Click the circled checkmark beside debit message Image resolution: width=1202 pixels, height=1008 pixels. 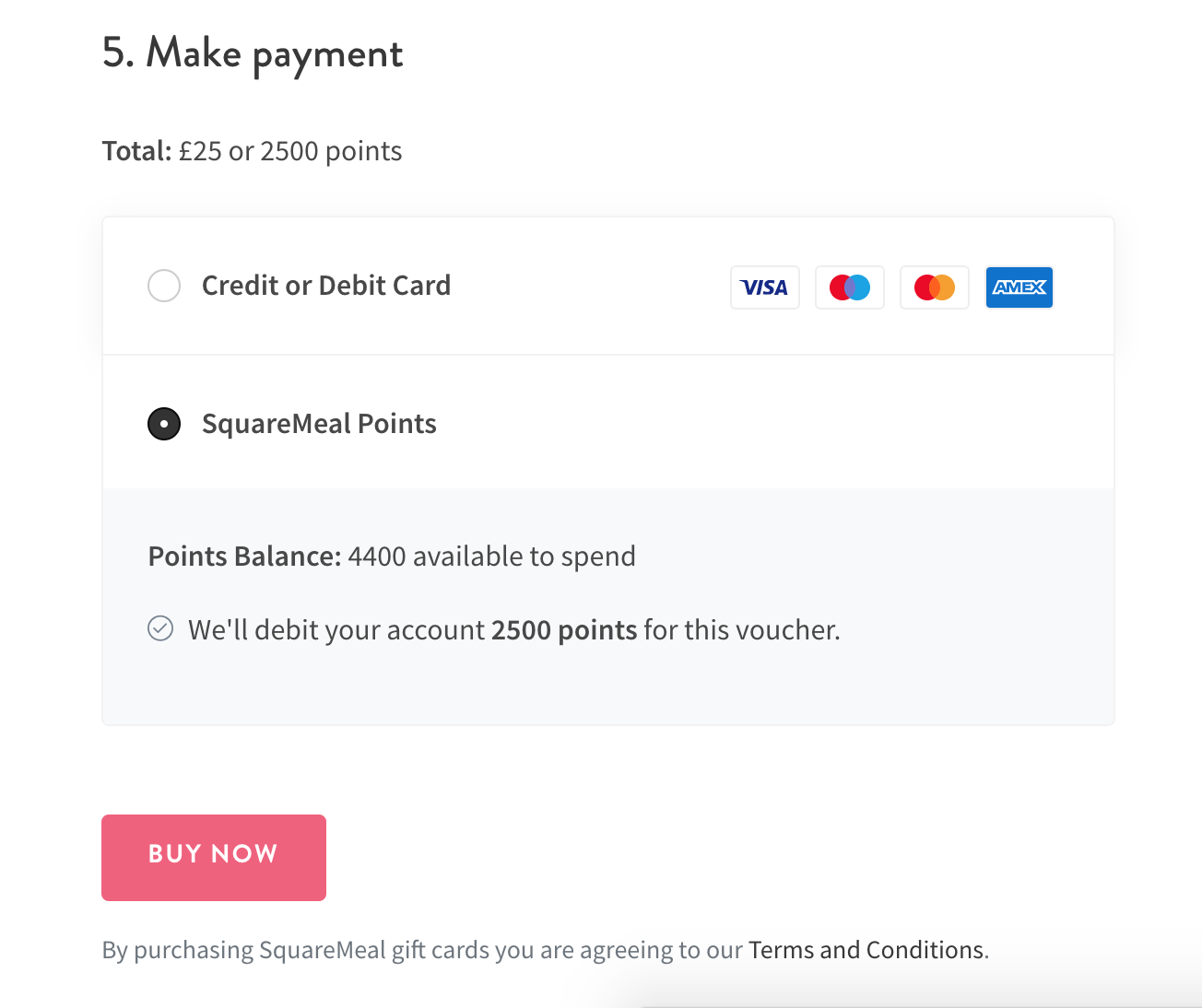160,628
